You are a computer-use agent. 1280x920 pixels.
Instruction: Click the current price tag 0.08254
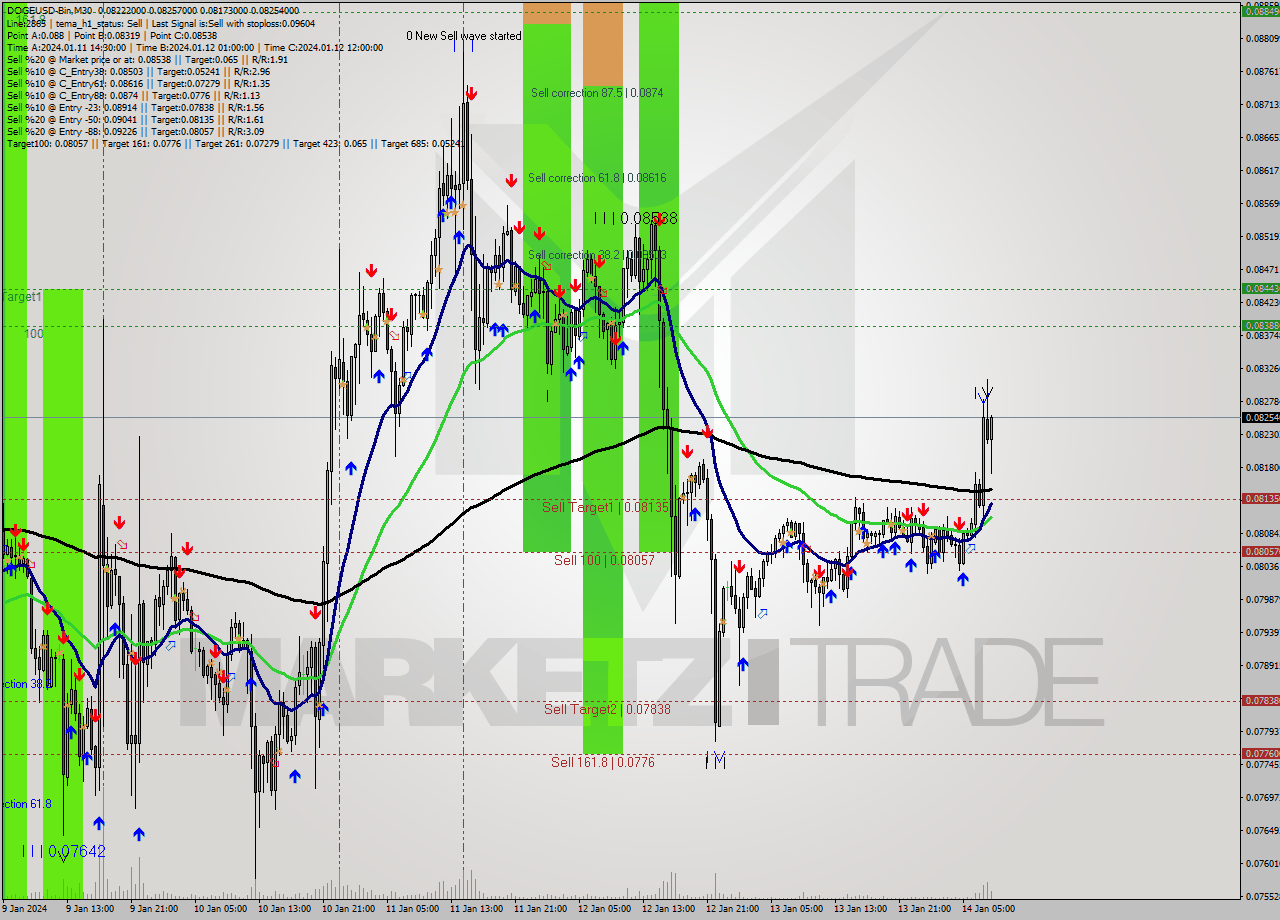pyautogui.click(x=1260, y=417)
